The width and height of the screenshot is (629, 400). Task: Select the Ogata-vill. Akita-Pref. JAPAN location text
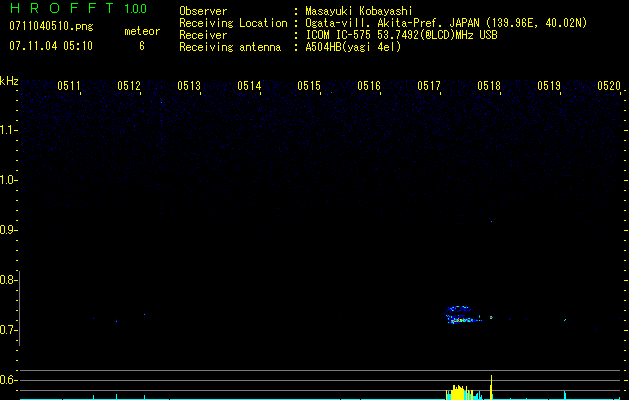446,23
